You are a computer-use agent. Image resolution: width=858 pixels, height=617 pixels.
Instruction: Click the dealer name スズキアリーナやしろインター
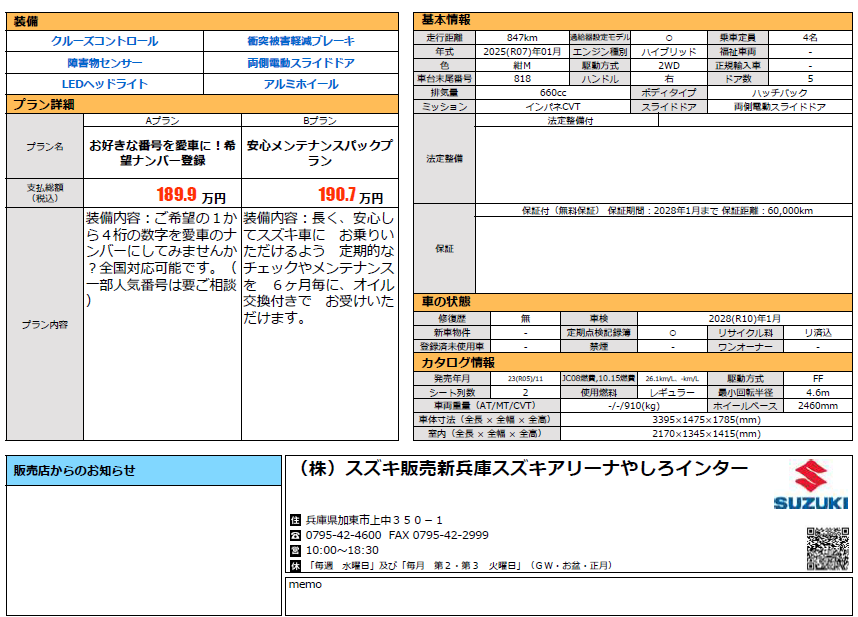(520, 470)
